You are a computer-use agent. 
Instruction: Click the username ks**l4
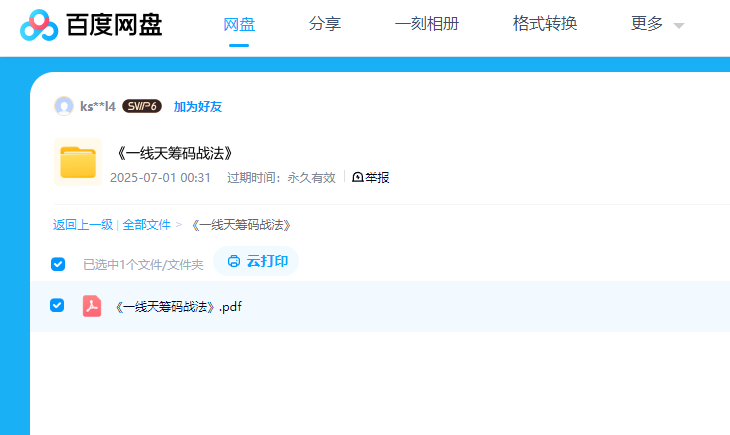point(98,106)
